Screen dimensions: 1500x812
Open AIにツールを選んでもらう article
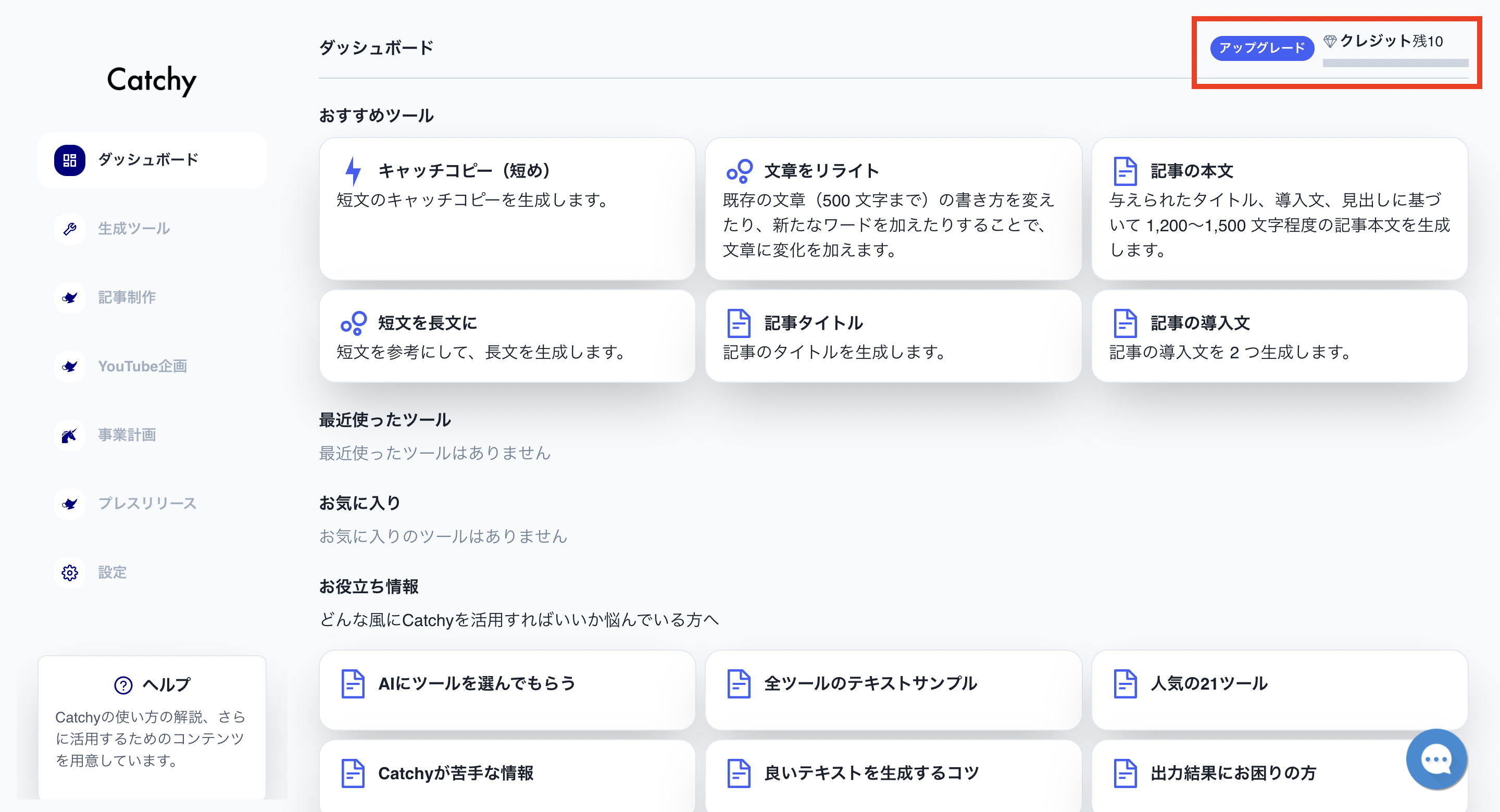507,690
